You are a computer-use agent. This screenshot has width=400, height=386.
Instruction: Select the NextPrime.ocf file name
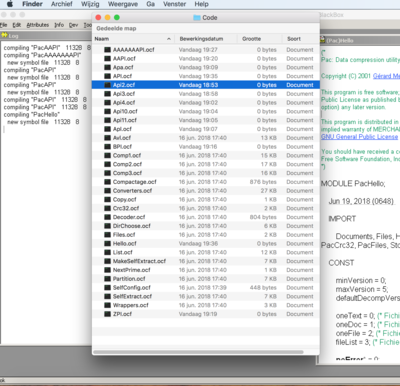[x=131, y=270]
